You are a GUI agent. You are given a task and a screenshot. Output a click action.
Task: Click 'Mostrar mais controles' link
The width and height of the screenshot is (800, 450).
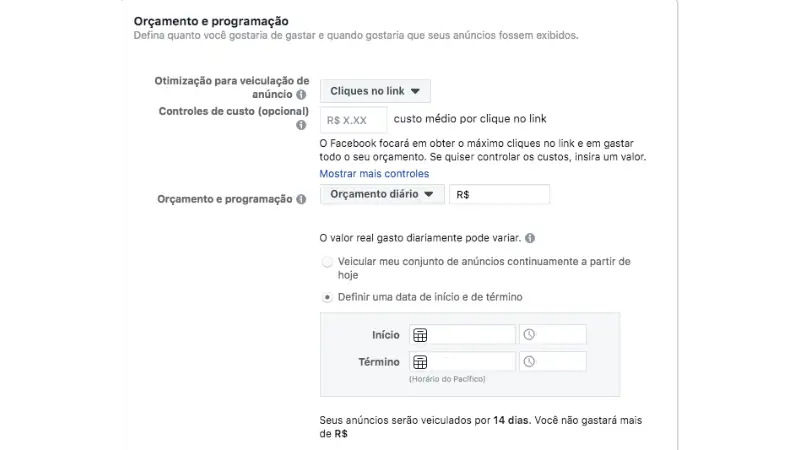click(374, 174)
